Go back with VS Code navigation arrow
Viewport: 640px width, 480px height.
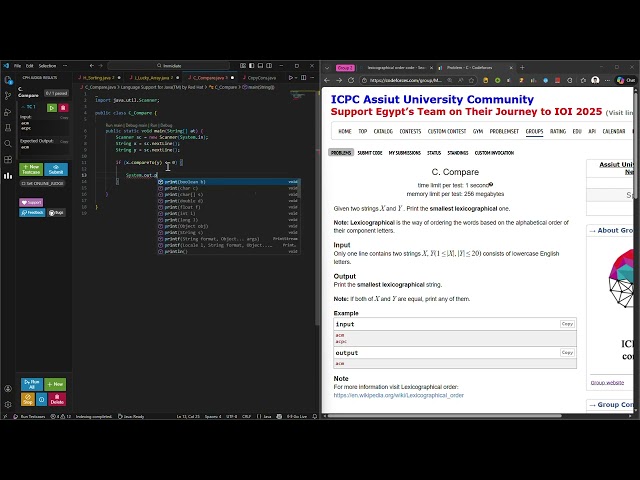(x=92, y=66)
